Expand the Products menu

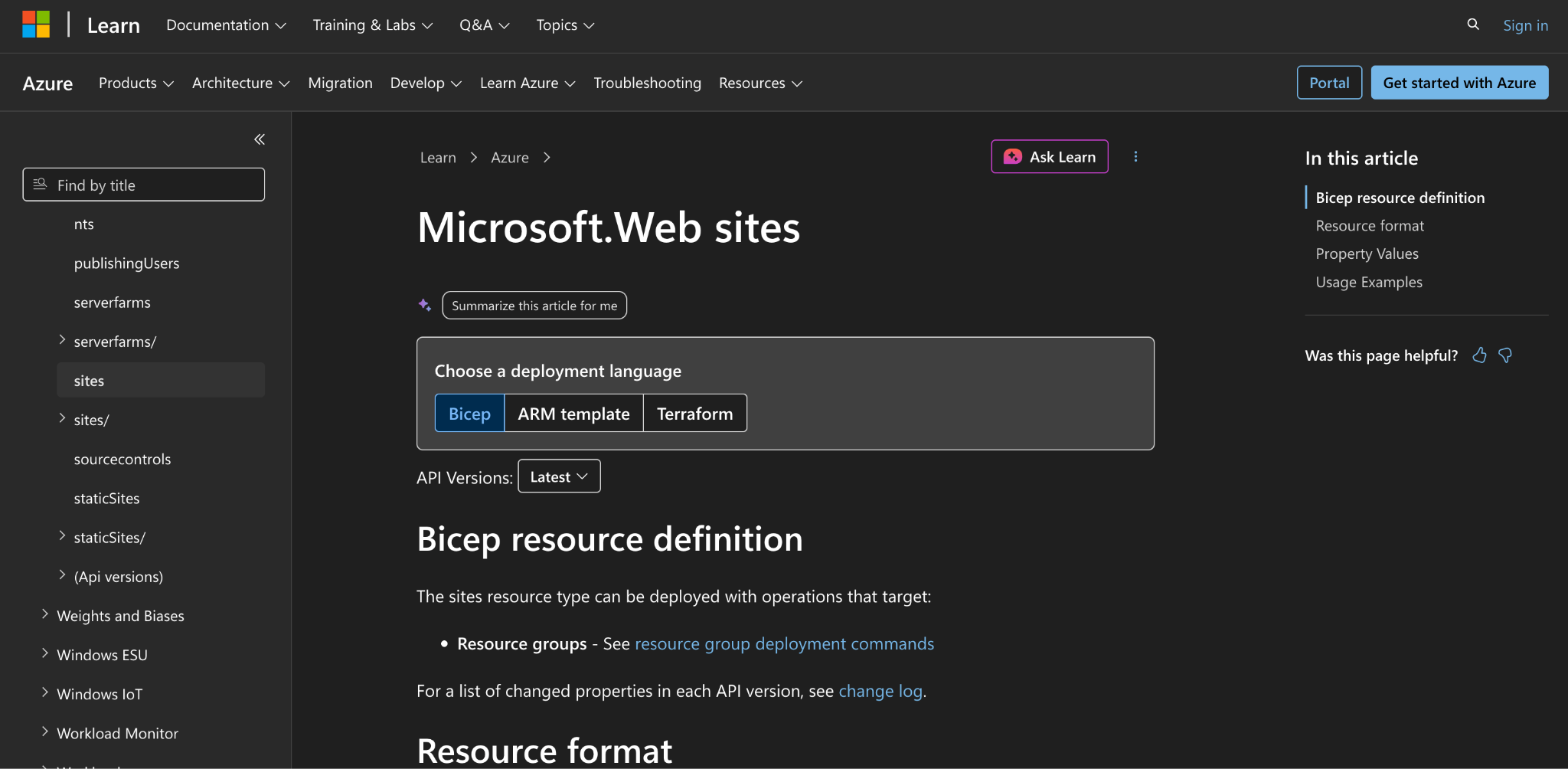tap(136, 83)
